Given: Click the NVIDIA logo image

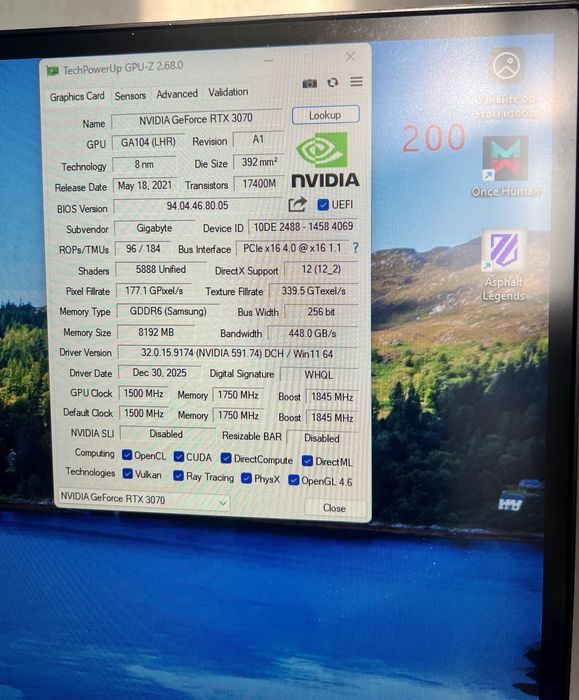Looking at the screenshot, I should (x=325, y=160).
